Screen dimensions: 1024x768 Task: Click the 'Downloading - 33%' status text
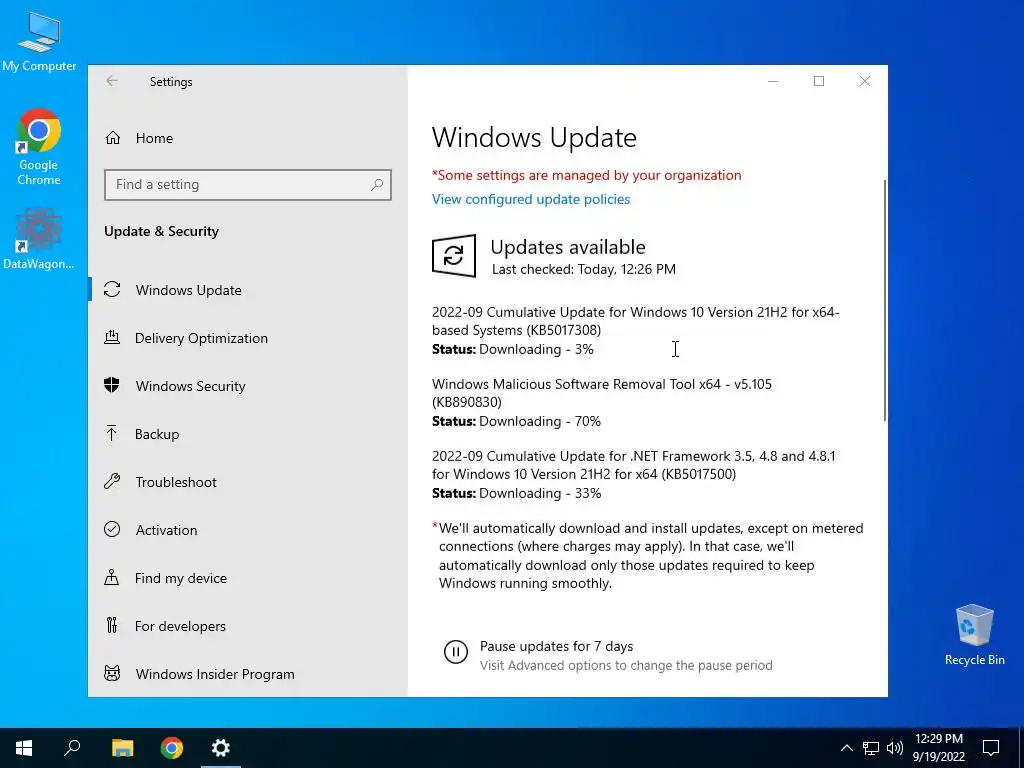click(540, 493)
